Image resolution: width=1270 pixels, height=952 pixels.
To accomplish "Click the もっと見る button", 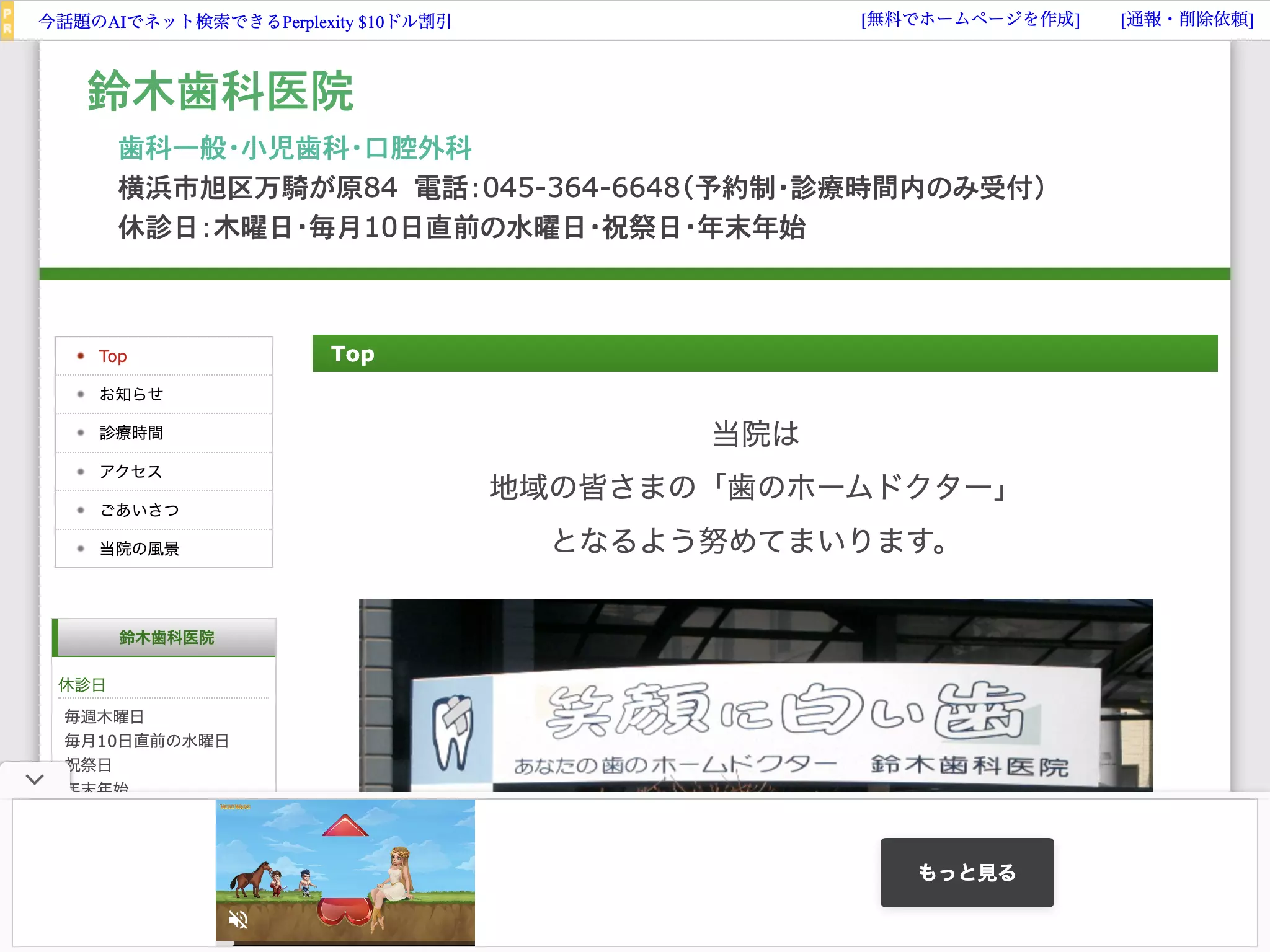I will [x=967, y=872].
